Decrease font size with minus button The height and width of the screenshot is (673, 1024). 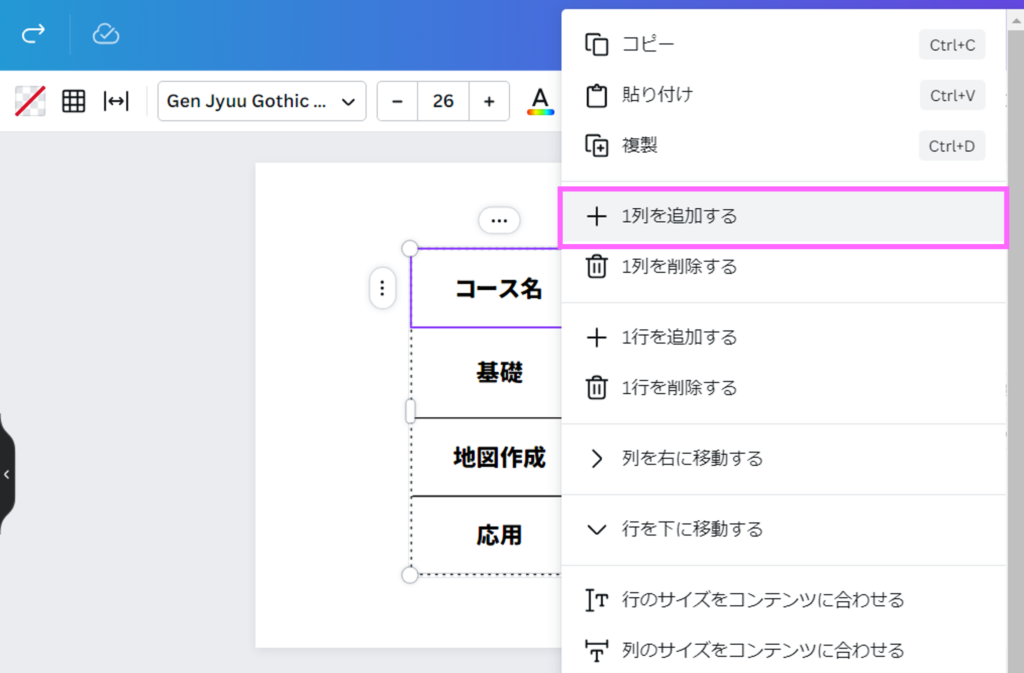tap(397, 101)
